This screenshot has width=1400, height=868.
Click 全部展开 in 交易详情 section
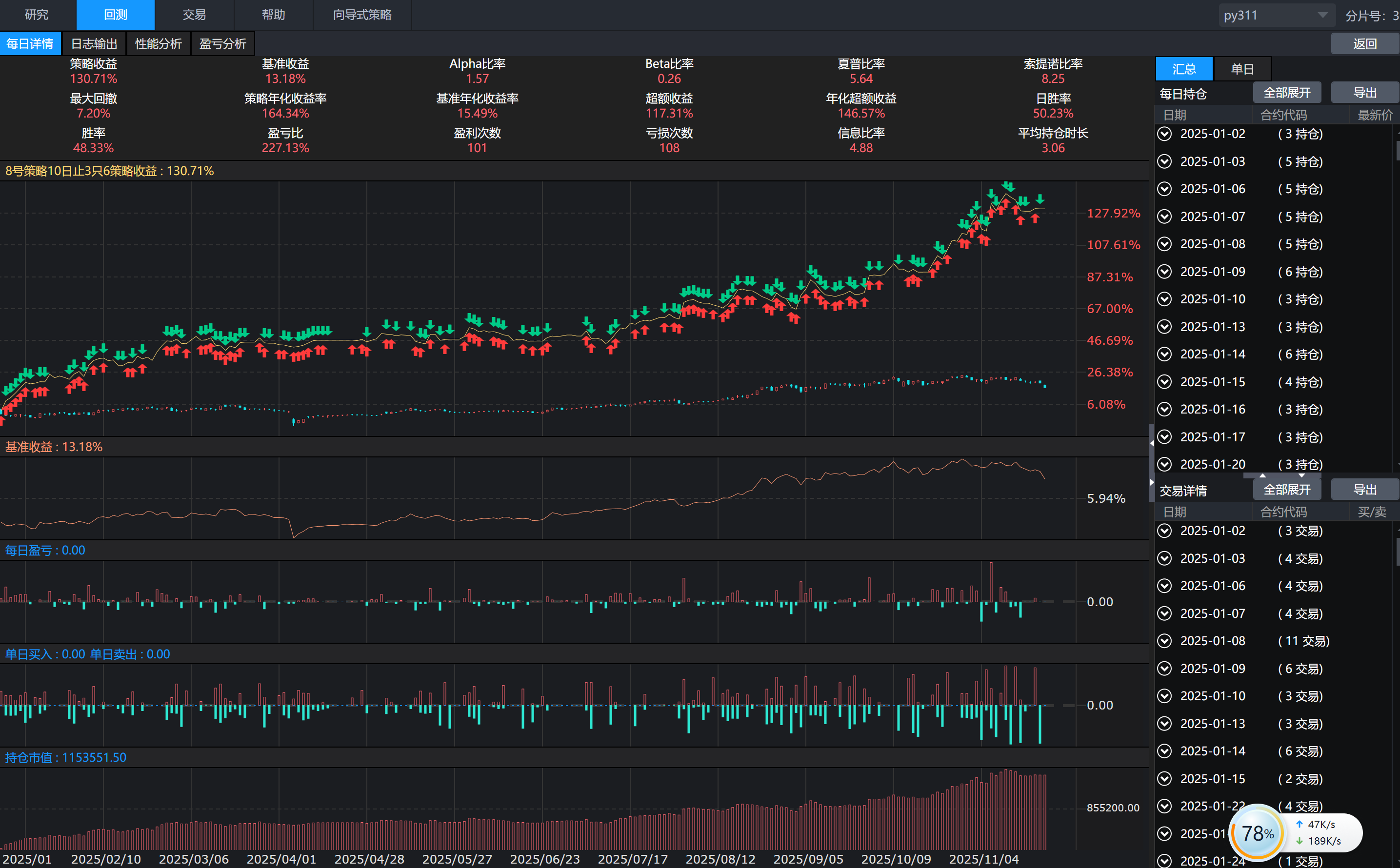[1286, 490]
